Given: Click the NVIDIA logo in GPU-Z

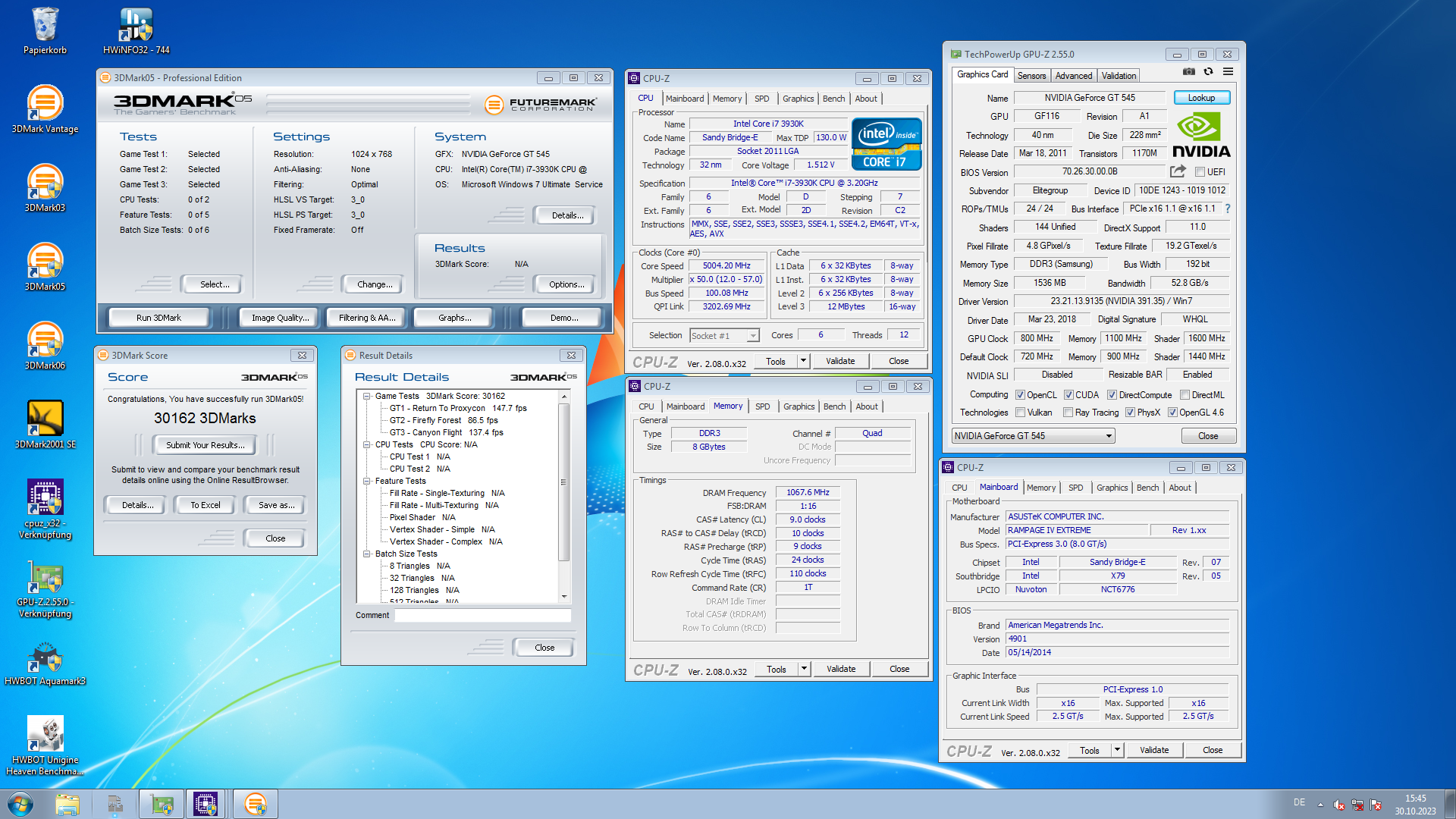Looking at the screenshot, I should point(1201,135).
